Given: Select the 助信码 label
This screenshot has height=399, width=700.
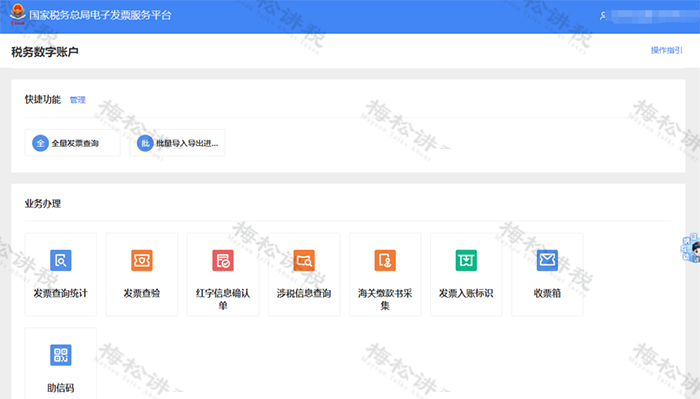Looking at the screenshot, I should point(61,388).
